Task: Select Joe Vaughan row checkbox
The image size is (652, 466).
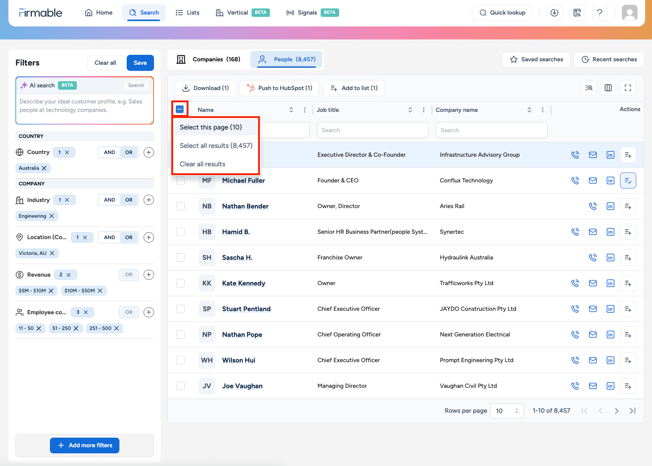Action: (180, 386)
